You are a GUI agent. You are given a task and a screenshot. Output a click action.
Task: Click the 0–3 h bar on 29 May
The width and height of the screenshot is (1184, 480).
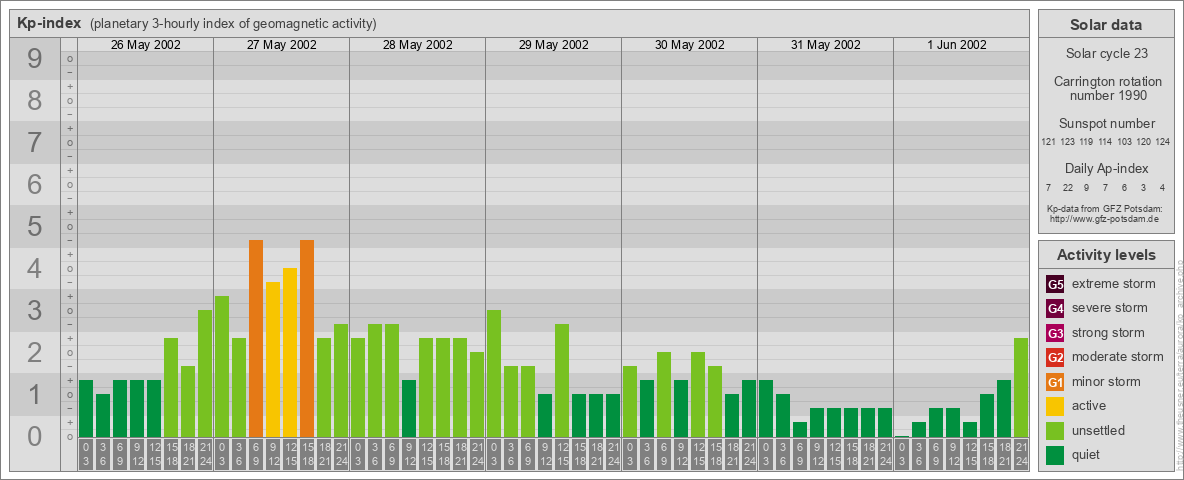[x=494, y=373]
